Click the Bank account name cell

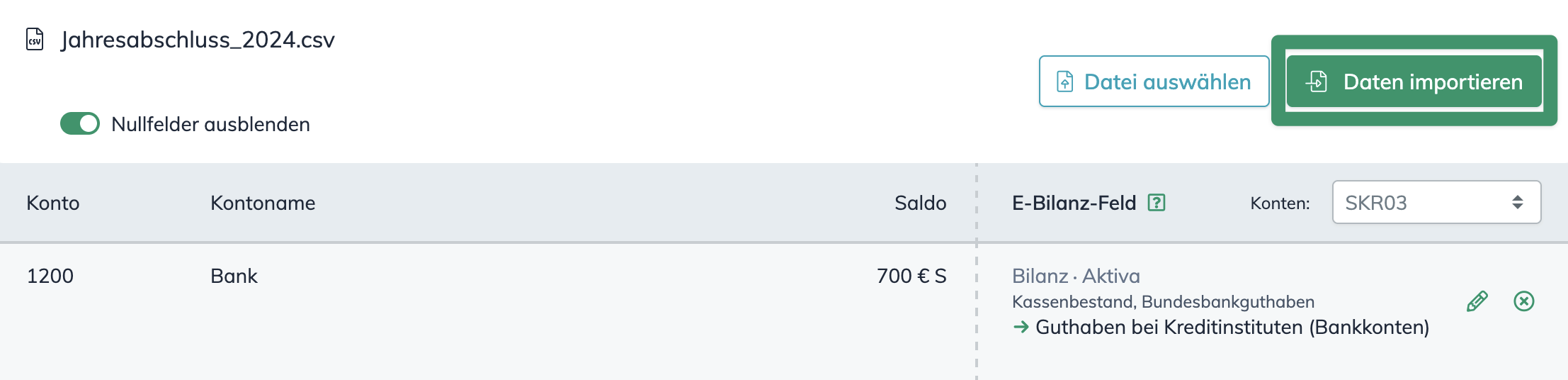coord(234,276)
